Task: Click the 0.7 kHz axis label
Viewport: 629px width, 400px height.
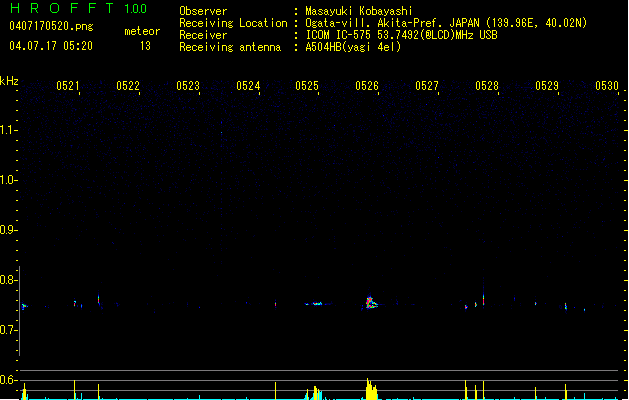Action: tap(7, 330)
